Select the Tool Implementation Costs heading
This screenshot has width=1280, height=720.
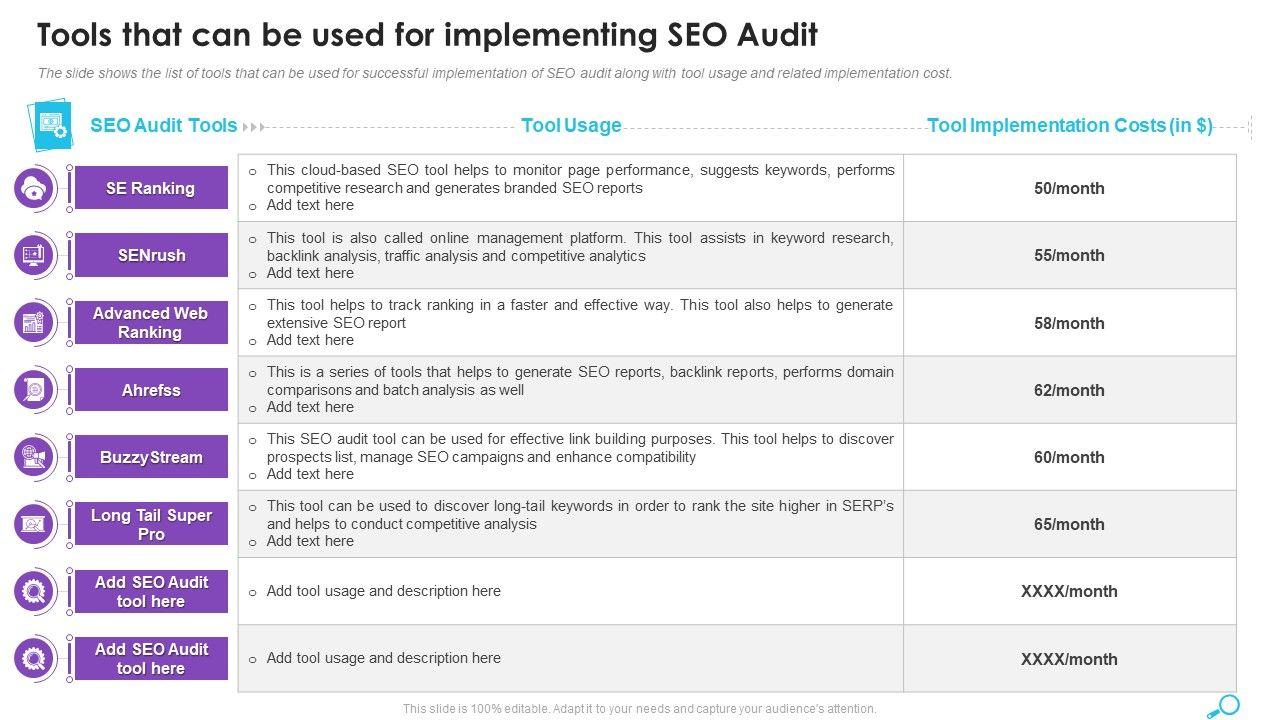point(1069,126)
